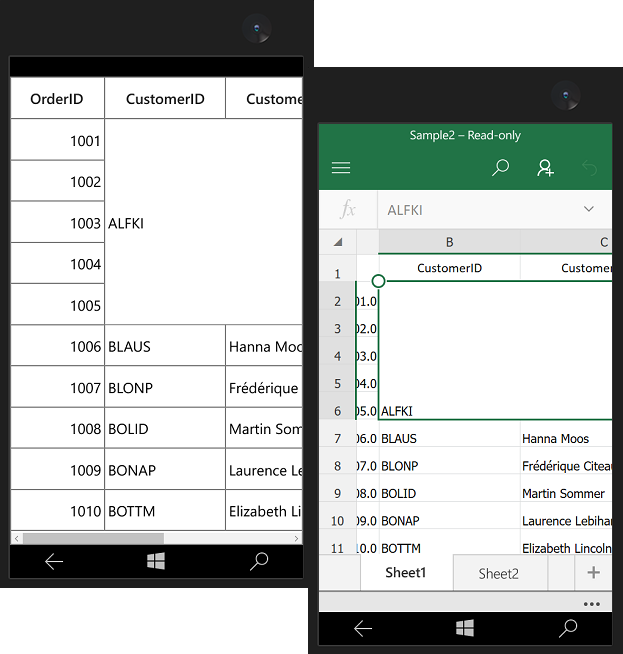Tap the back arrow on Excel phone
623x654 pixels.
click(363, 629)
